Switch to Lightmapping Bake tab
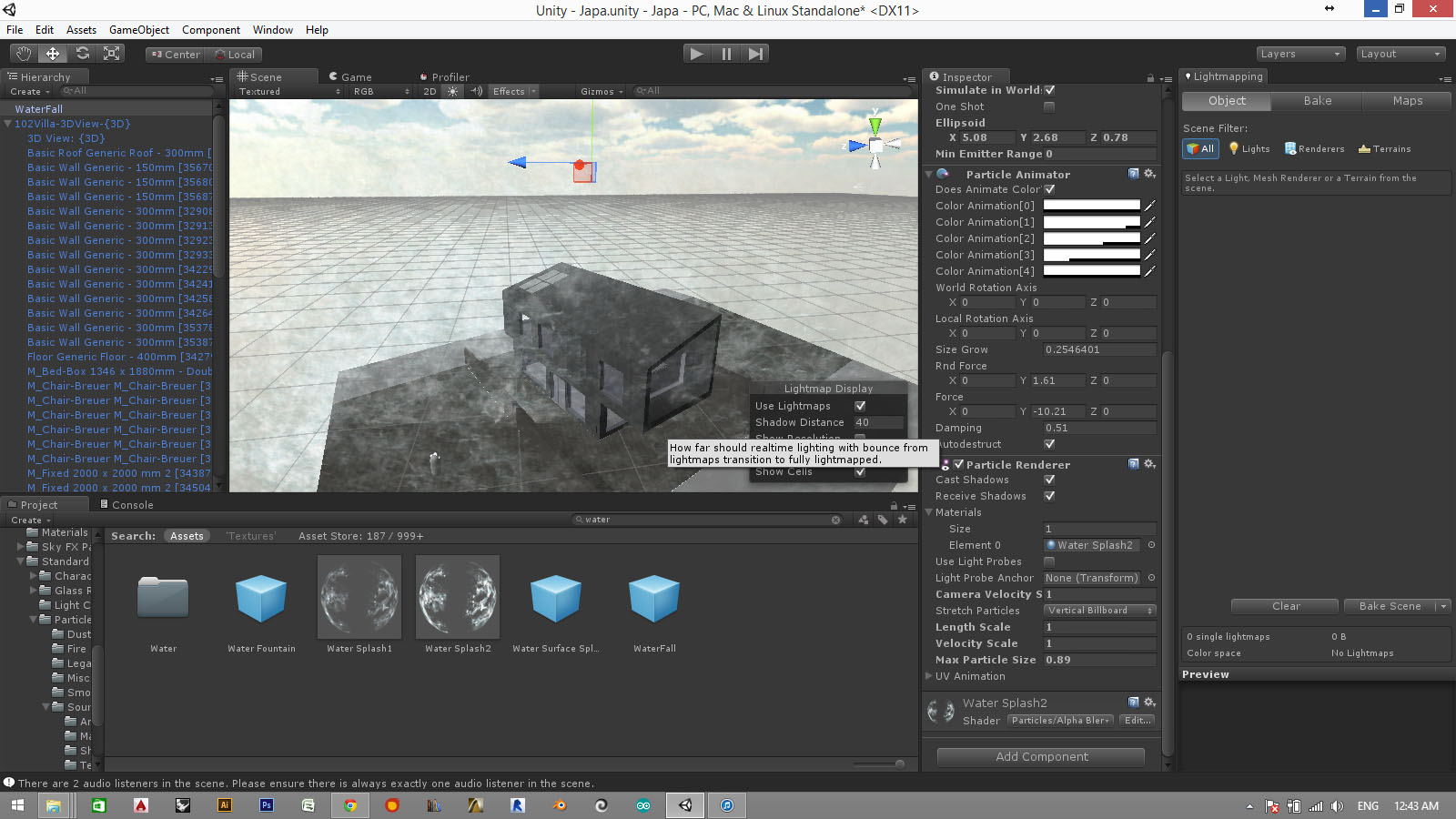The width and height of the screenshot is (1456, 819). [1317, 101]
